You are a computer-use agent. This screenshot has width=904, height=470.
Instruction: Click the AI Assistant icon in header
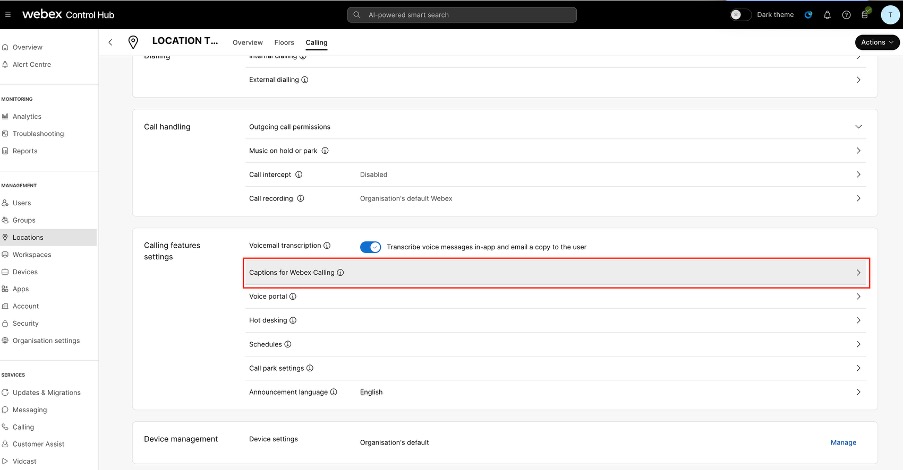[808, 15]
